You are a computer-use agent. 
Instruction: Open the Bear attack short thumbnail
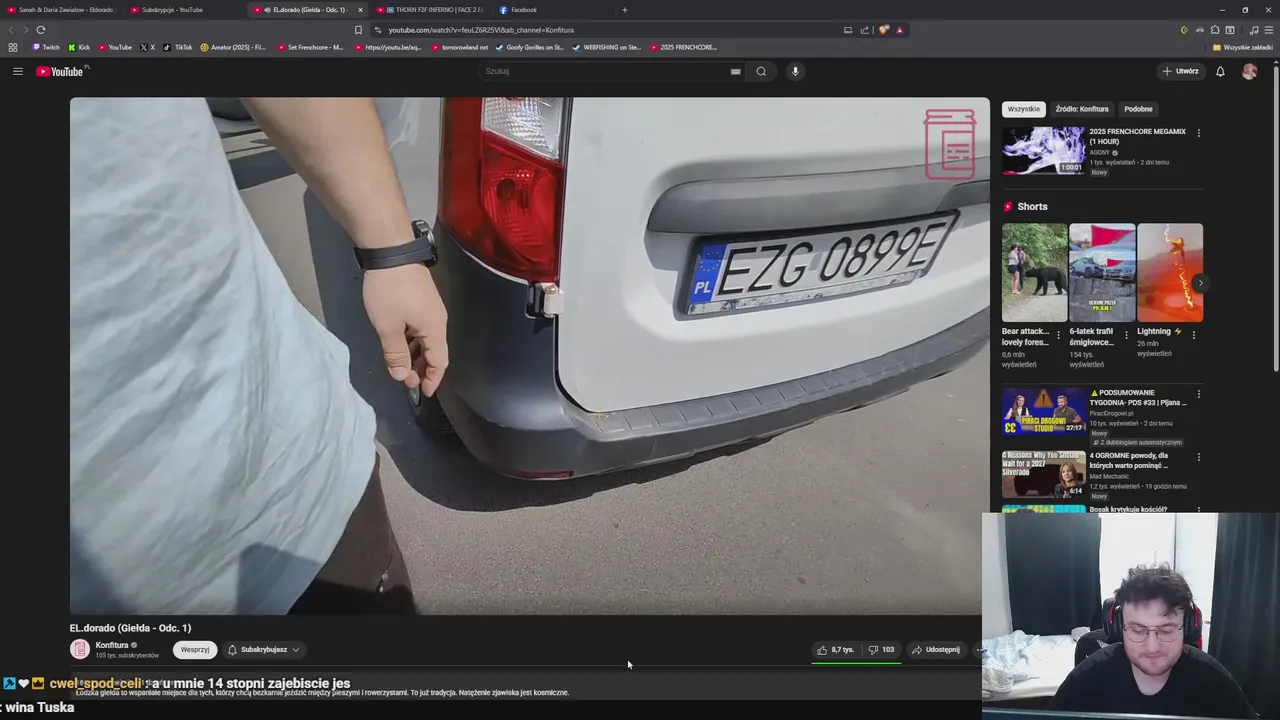tap(1034, 272)
